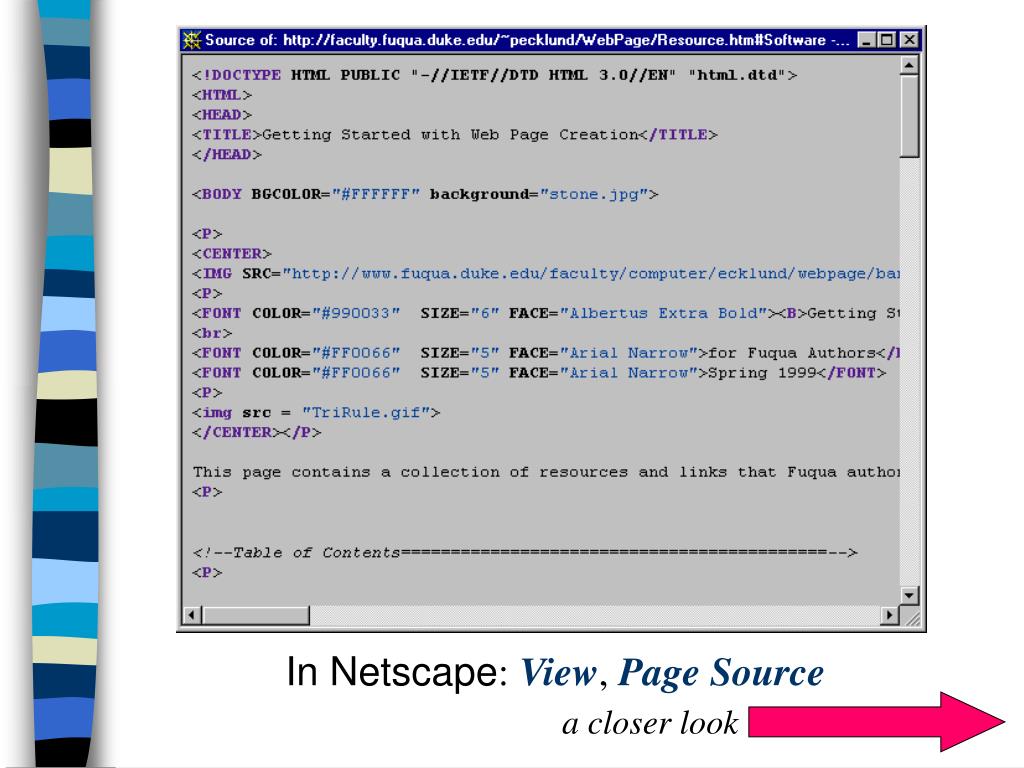Click the 'View' text in the caption
Screen dimensions: 1024x768
click(x=558, y=673)
